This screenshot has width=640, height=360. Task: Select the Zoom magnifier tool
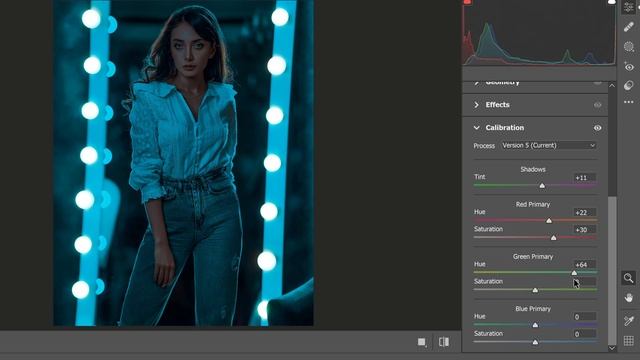tap(629, 278)
